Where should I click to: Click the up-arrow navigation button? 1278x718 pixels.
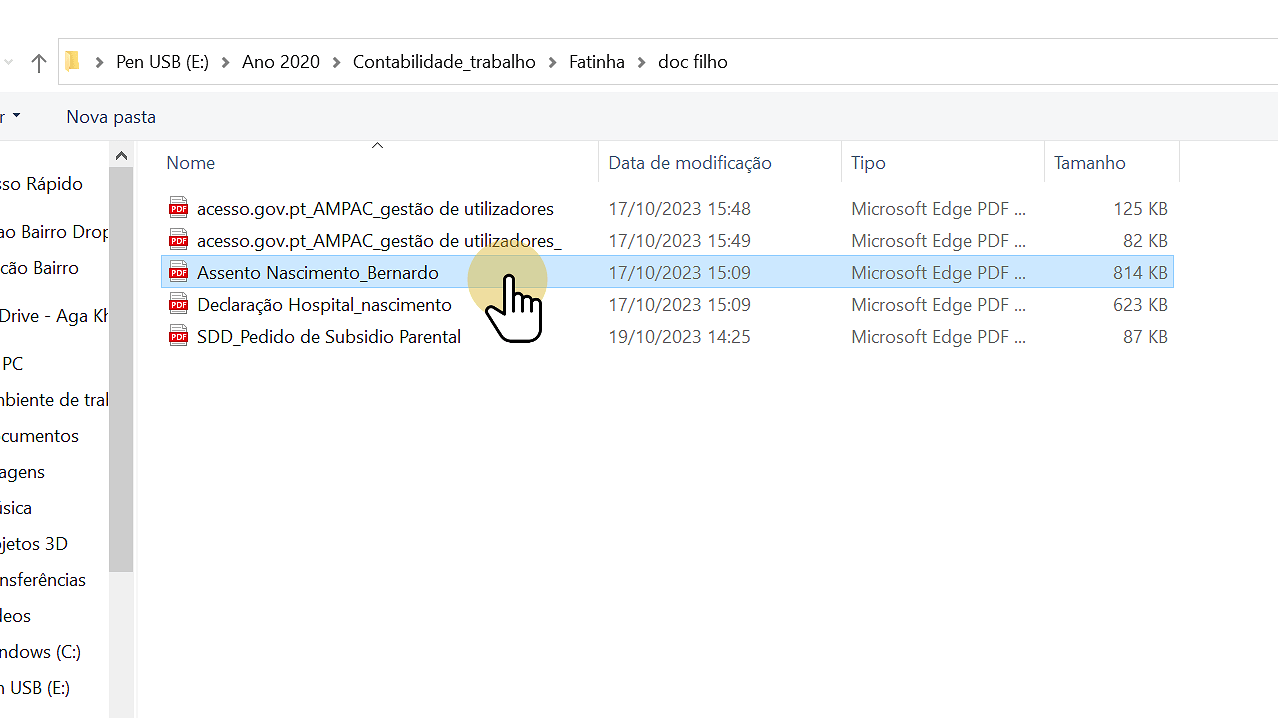click(39, 63)
